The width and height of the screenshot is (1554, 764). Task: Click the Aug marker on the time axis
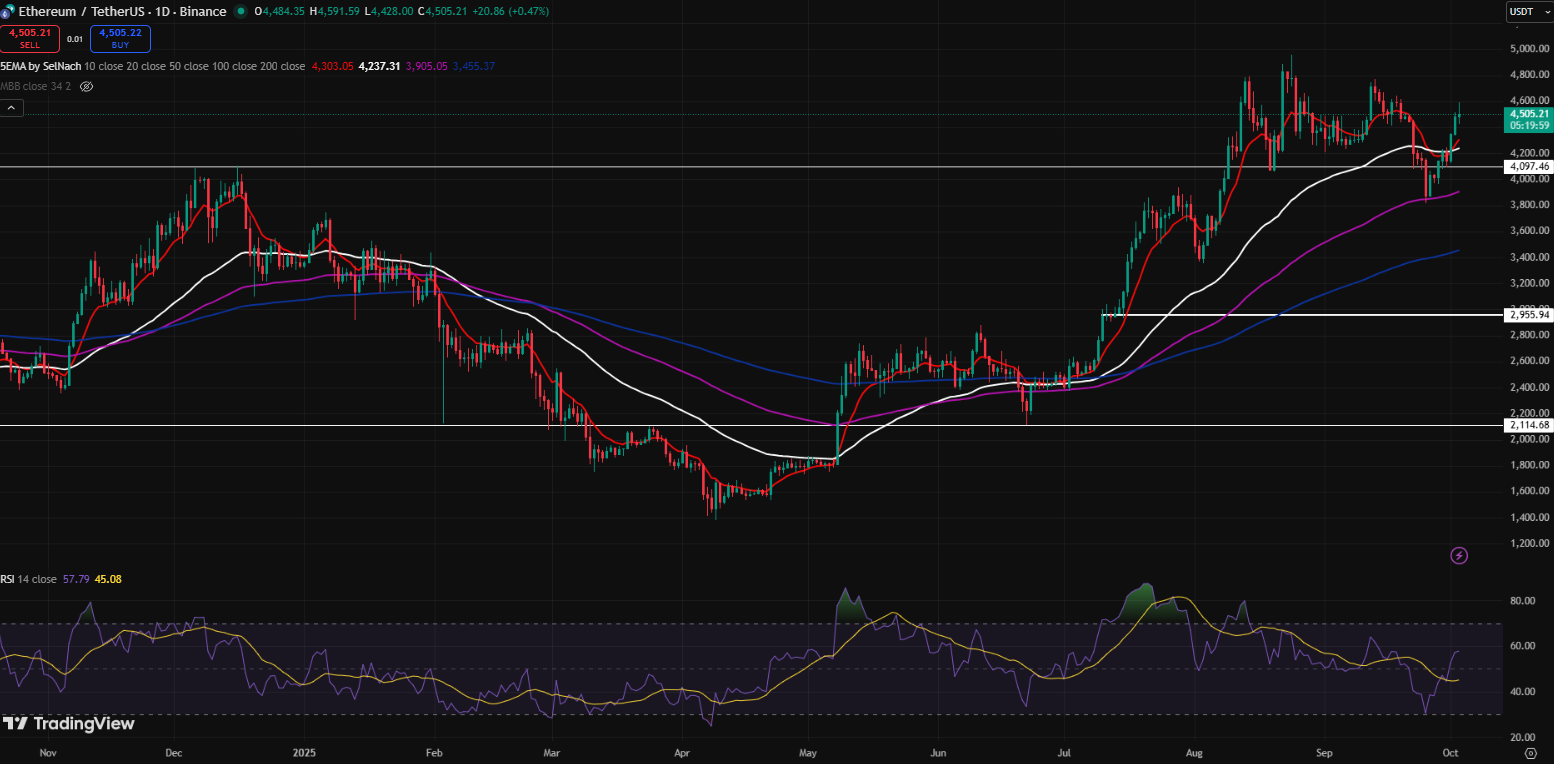(x=1194, y=750)
